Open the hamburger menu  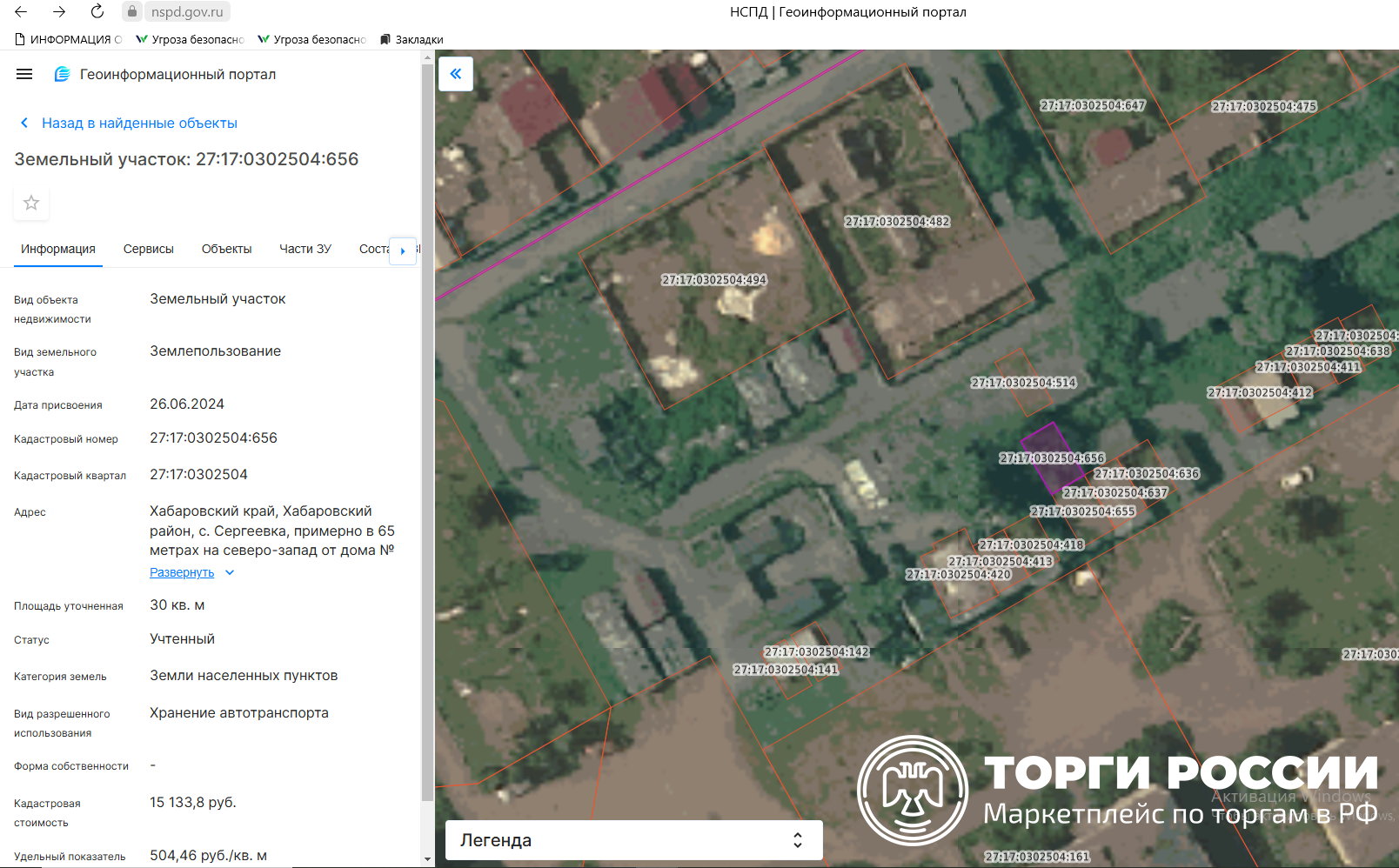click(x=24, y=75)
